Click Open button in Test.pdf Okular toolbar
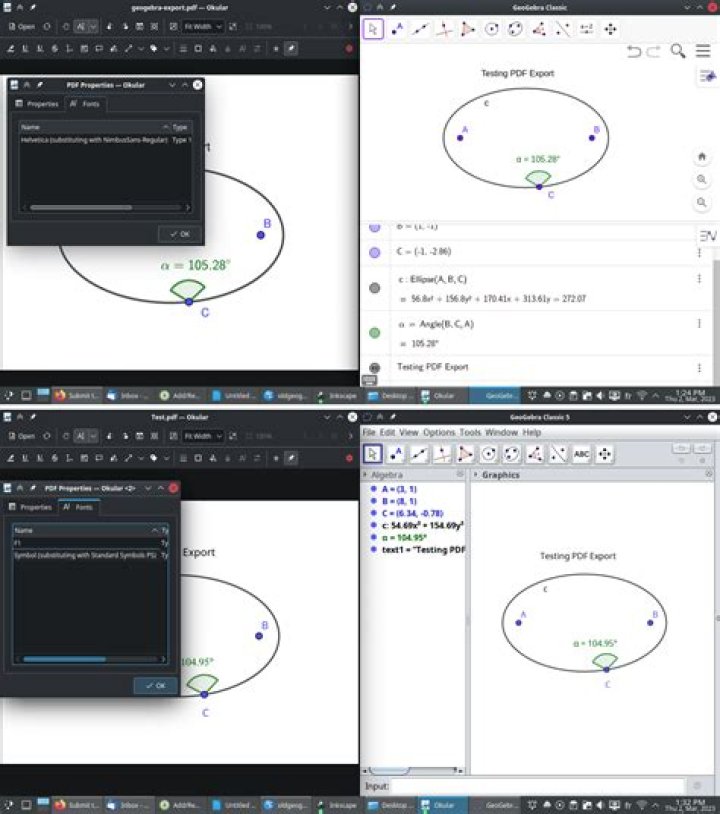Image resolution: width=720 pixels, height=814 pixels. pos(21,436)
